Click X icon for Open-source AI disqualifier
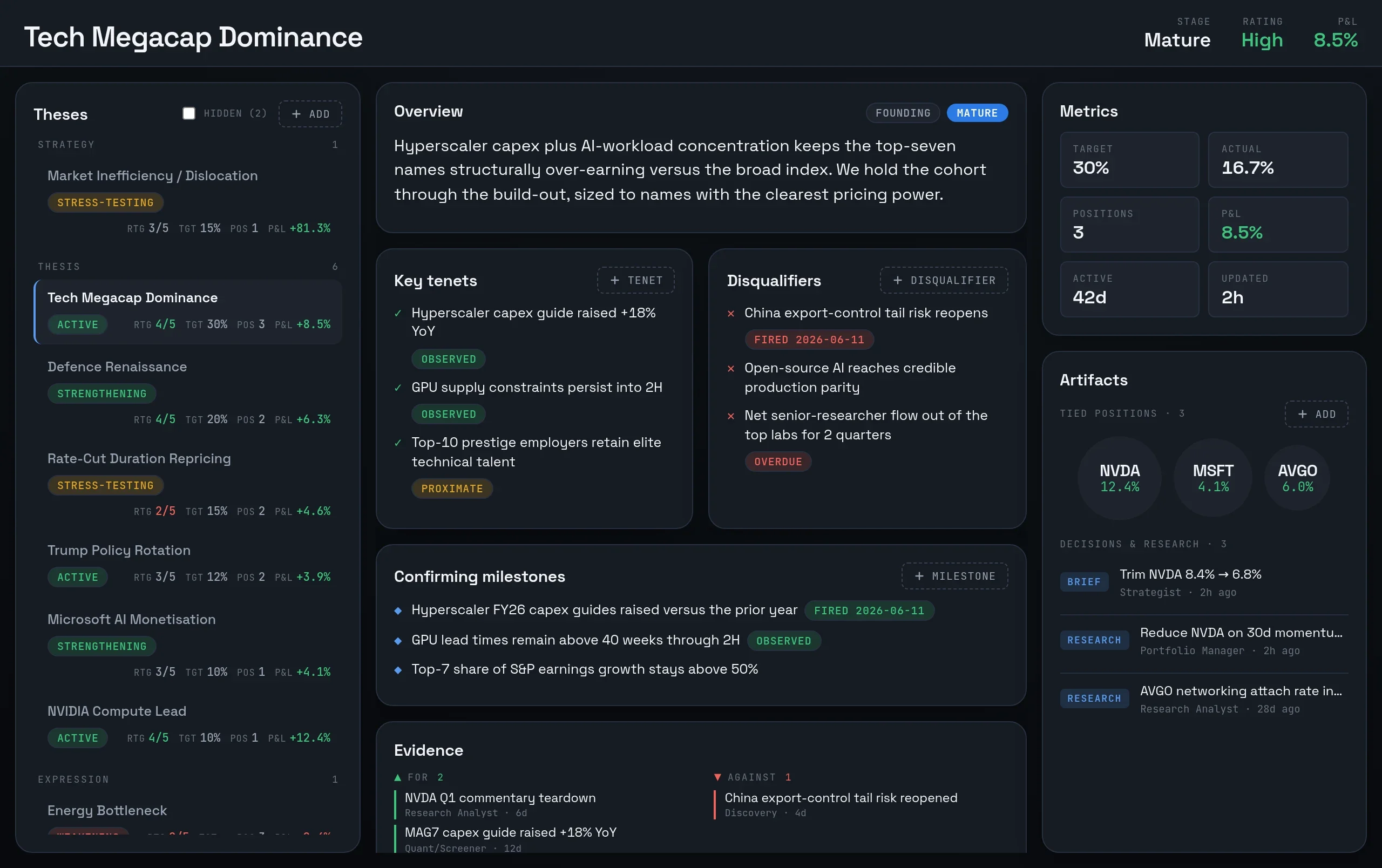Image resolution: width=1382 pixels, height=868 pixels. (730, 368)
